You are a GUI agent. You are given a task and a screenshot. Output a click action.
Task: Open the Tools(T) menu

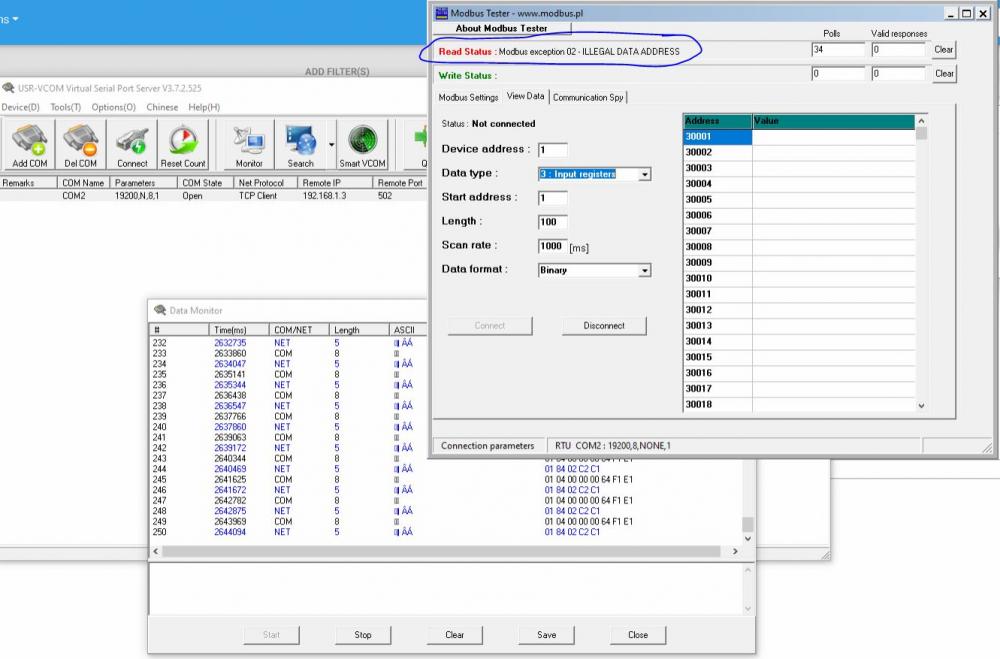point(66,107)
